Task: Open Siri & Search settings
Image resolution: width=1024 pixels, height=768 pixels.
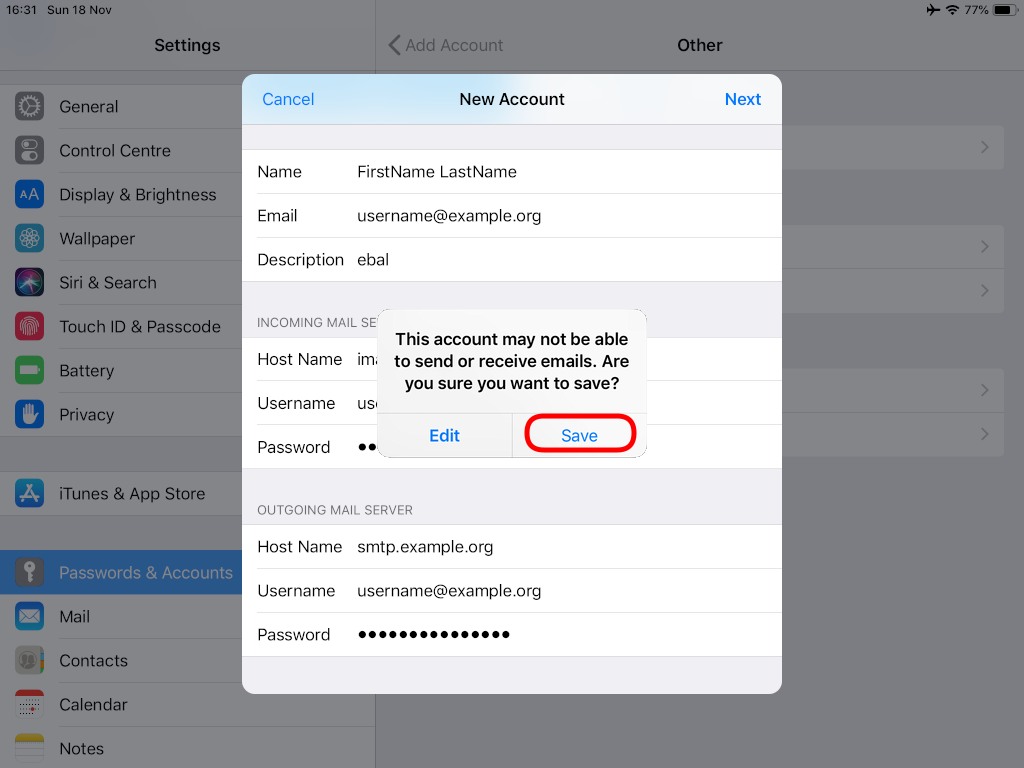Action: pyautogui.click(x=29, y=282)
